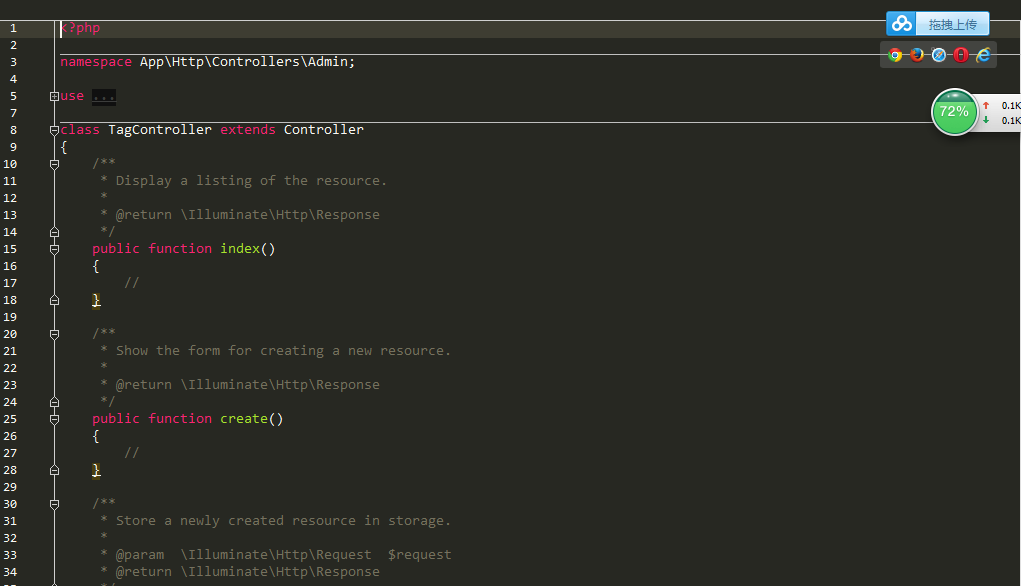
Task: Click 'function' keyword on line 25
Action: (x=180, y=419)
